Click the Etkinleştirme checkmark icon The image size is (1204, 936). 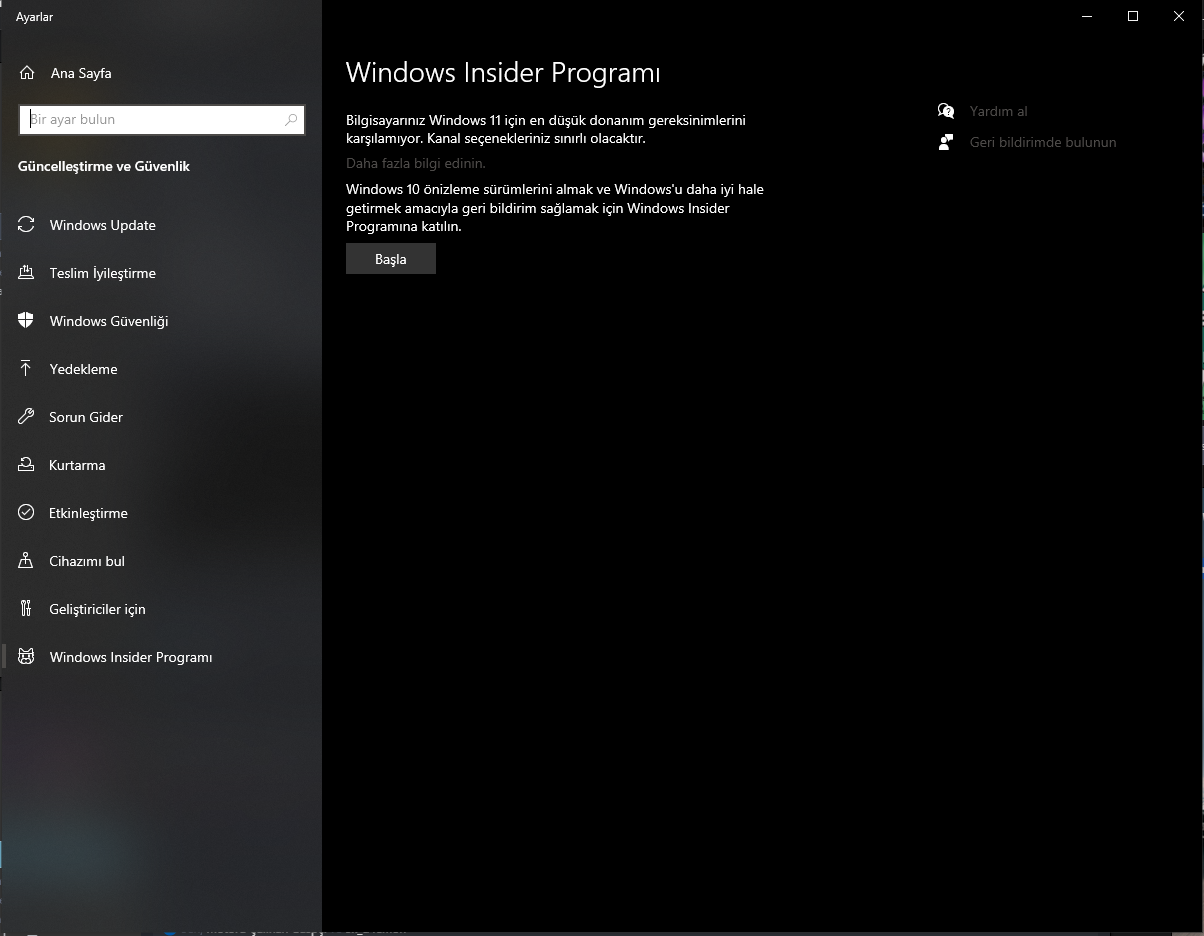(x=27, y=513)
